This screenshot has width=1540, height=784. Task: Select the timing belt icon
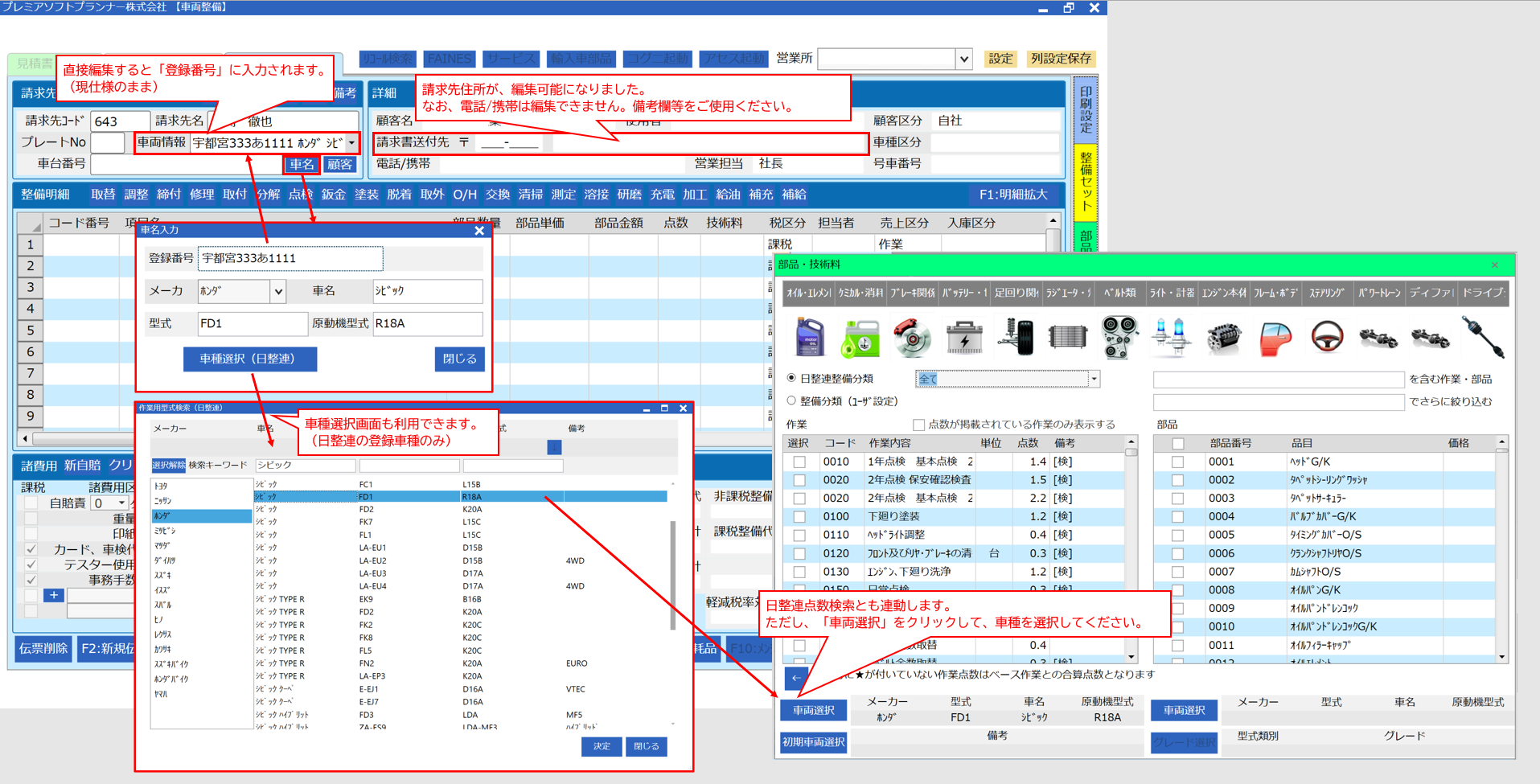[1119, 337]
